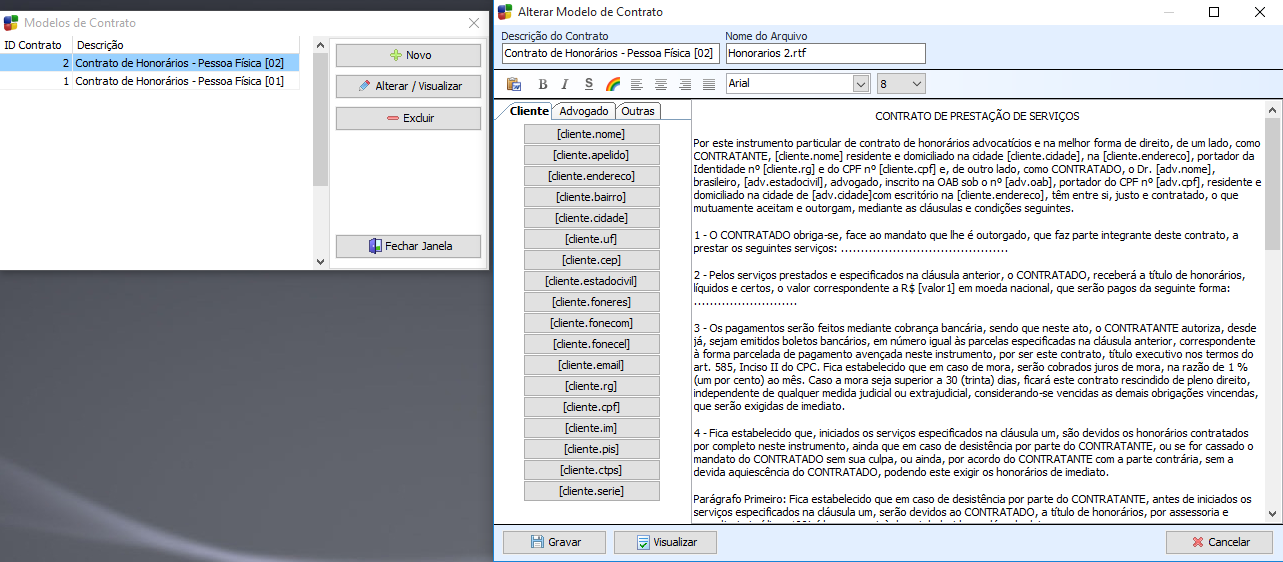Click the Fechar Janela button
This screenshot has height=562, width=1283.
pos(408,246)
